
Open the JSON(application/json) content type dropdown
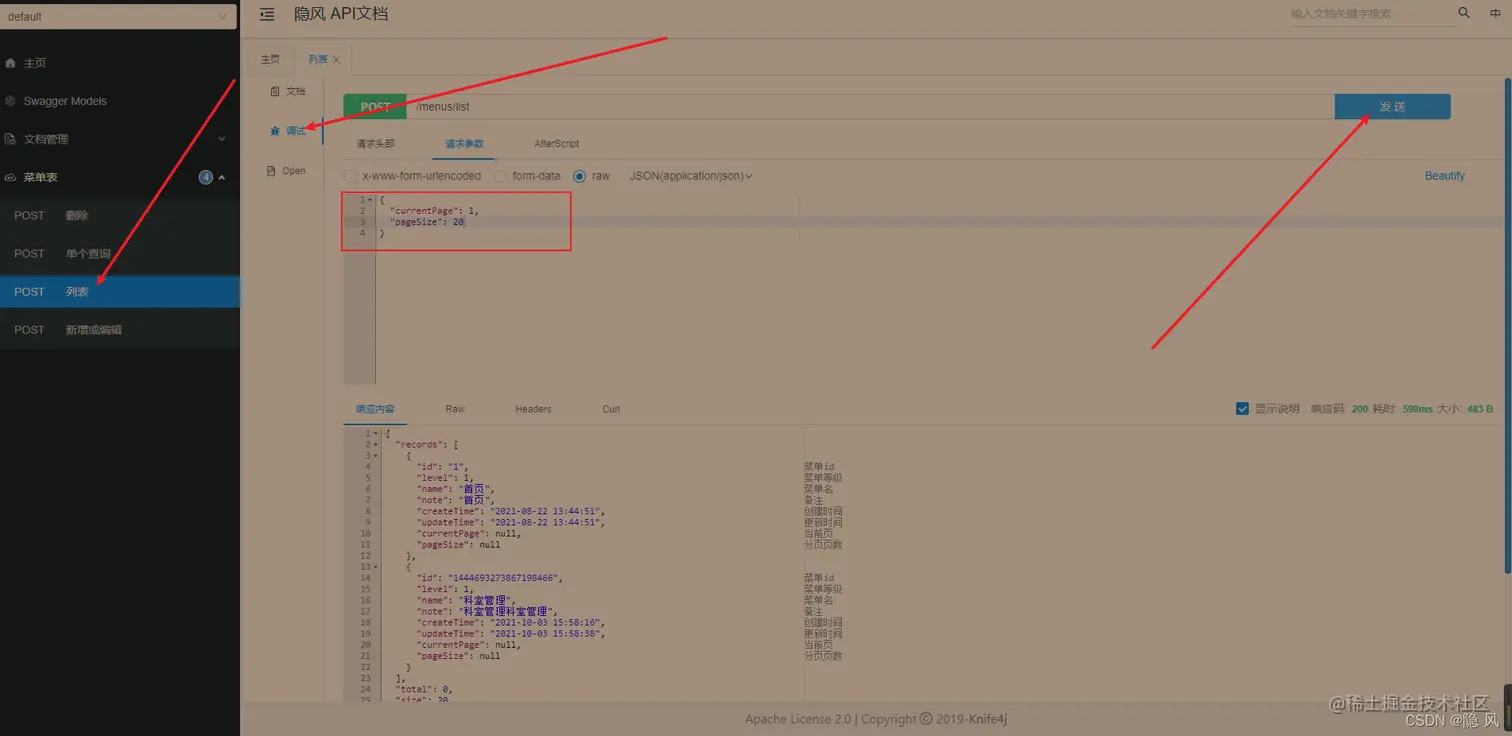(690, 176)
